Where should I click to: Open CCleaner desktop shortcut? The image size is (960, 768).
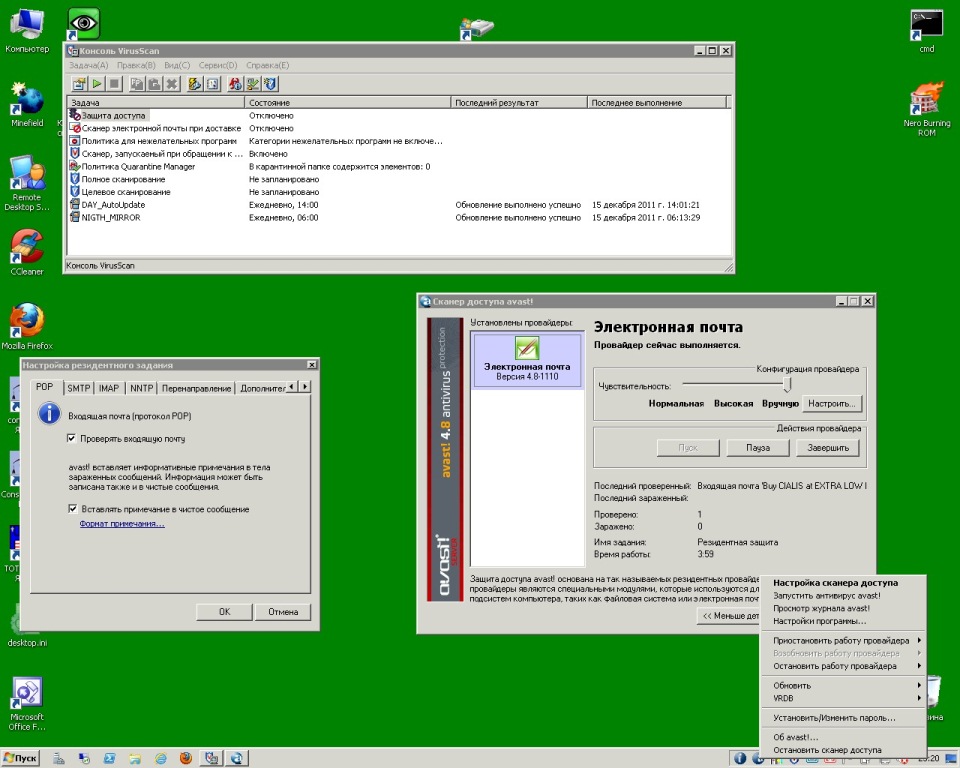[x=27, y=250]
